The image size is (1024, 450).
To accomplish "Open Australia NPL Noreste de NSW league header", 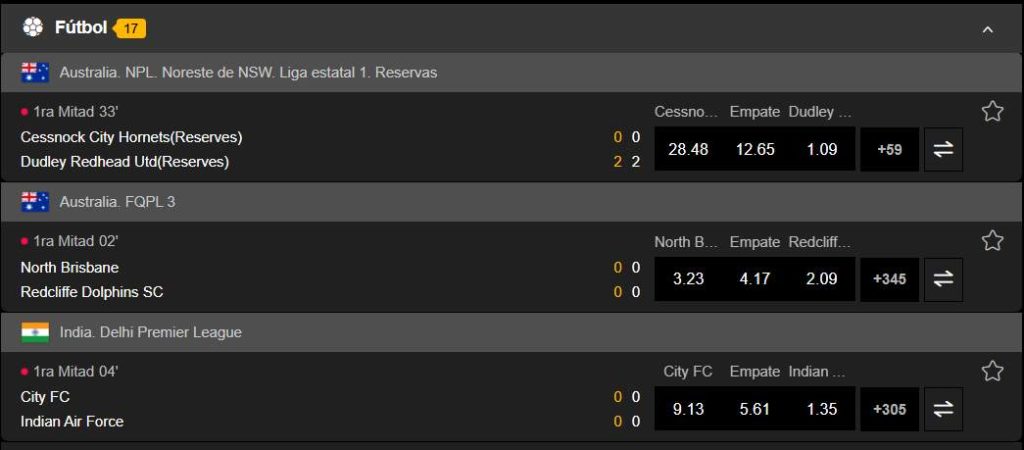I will click(248, 72).
